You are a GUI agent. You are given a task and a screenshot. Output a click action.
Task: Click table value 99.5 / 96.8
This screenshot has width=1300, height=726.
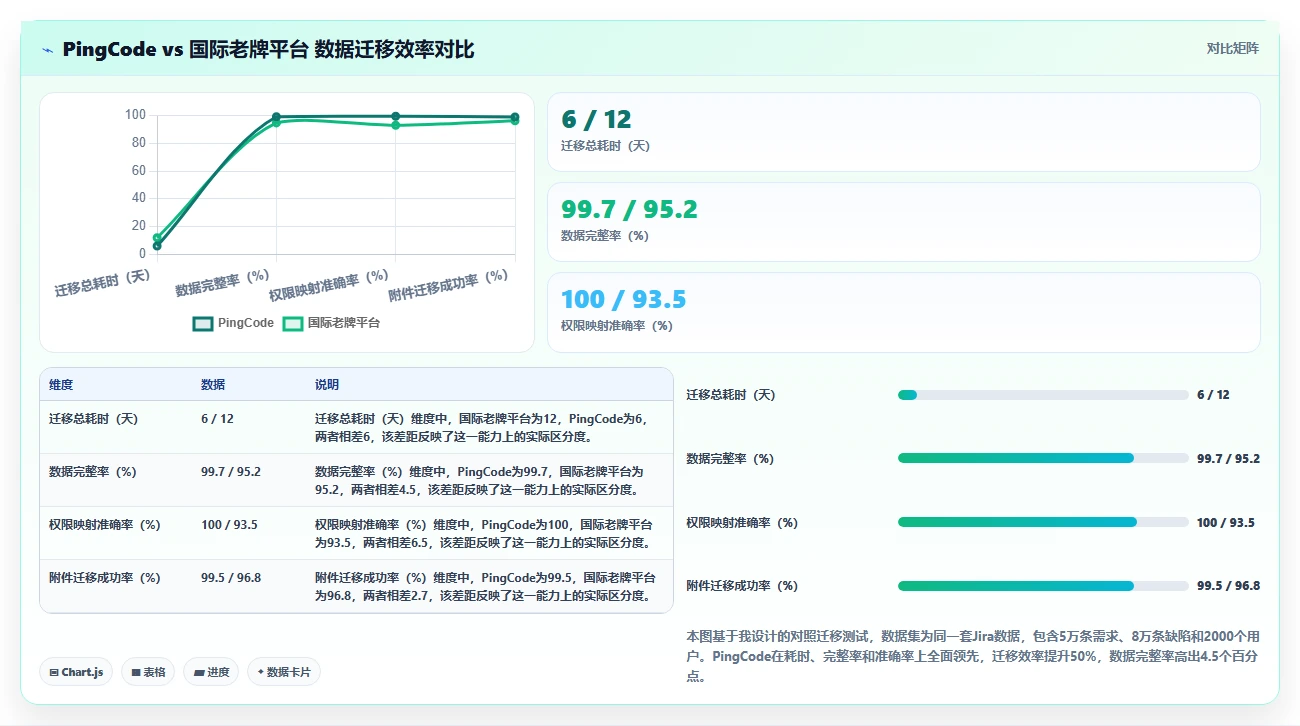(x=231, y=578)
